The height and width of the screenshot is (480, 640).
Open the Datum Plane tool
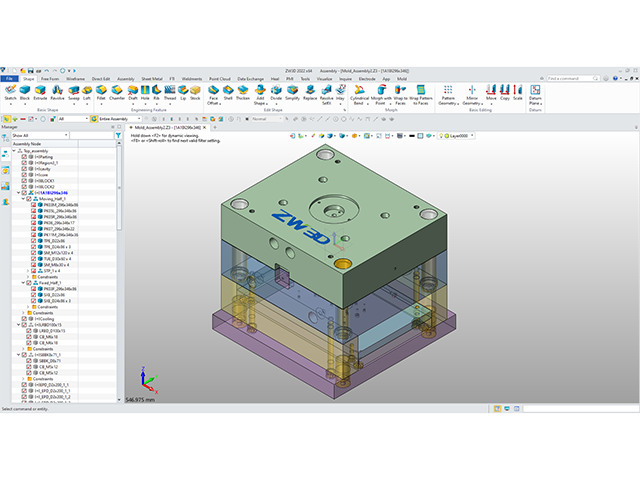coord(535,95)
